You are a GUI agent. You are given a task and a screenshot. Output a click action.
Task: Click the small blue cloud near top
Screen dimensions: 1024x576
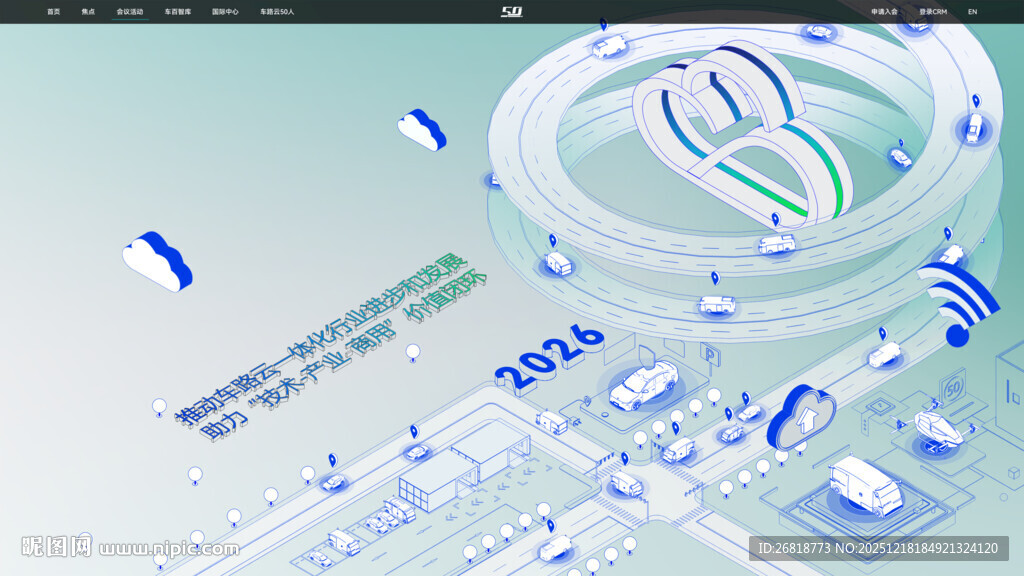tap(421, 129)
